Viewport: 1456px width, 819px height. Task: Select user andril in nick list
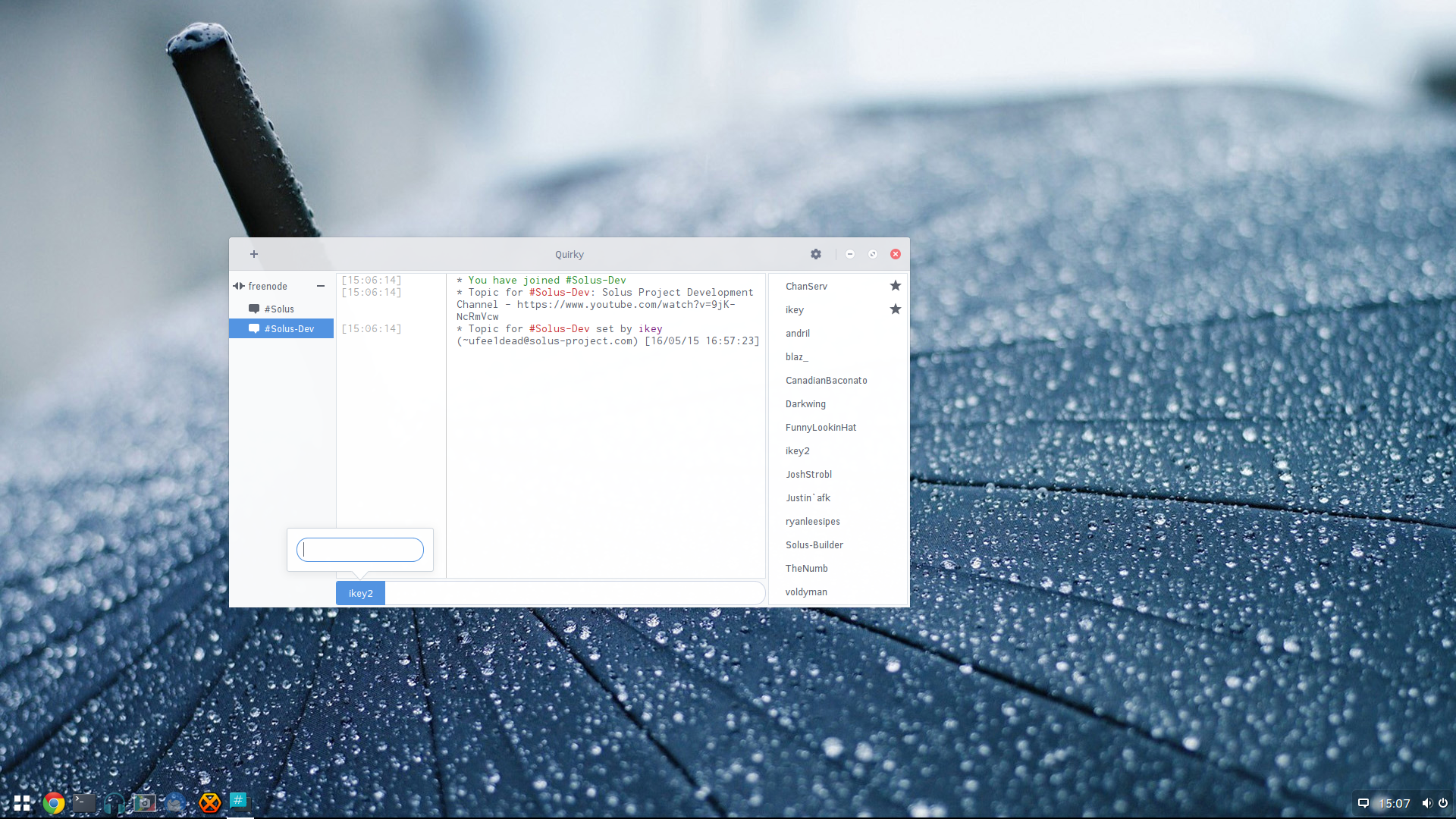click(839, 333)
